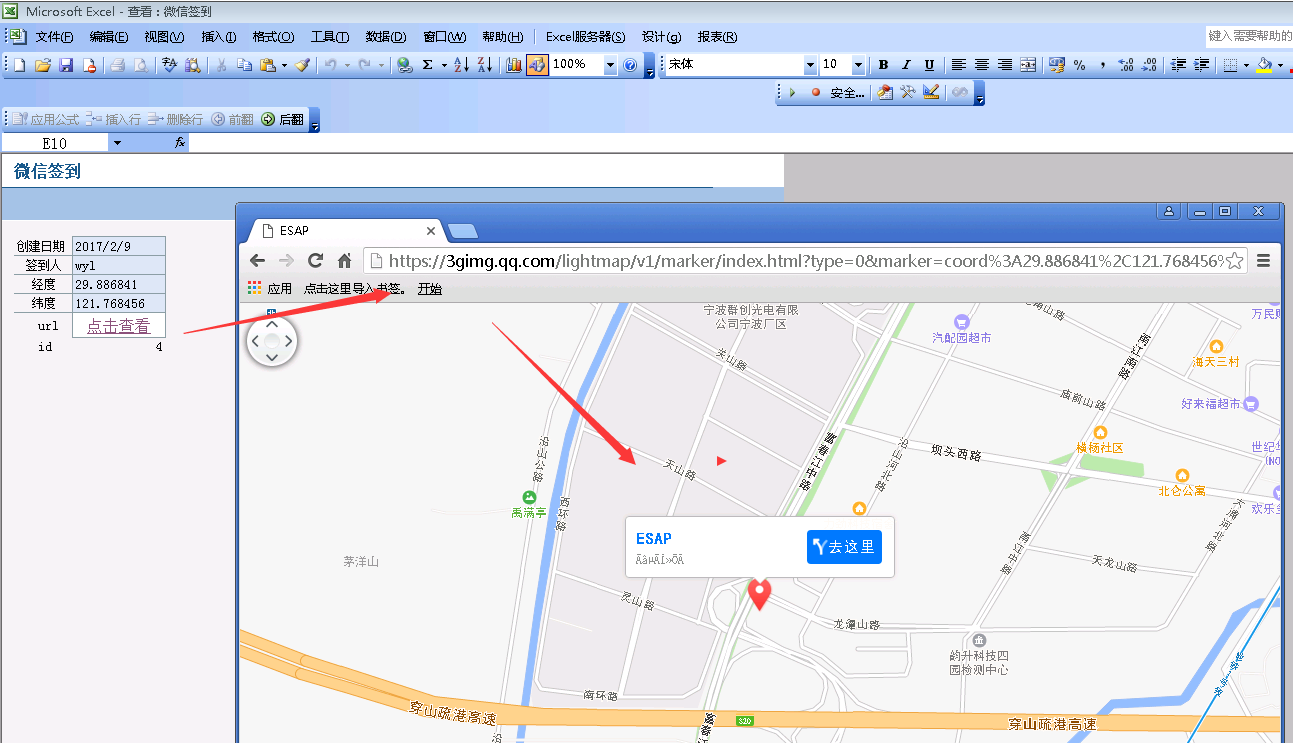The width and height of the screenshot is (1293, 743).
Task: Toggle Design Mode ruler icon
Action: coord(931,93)
